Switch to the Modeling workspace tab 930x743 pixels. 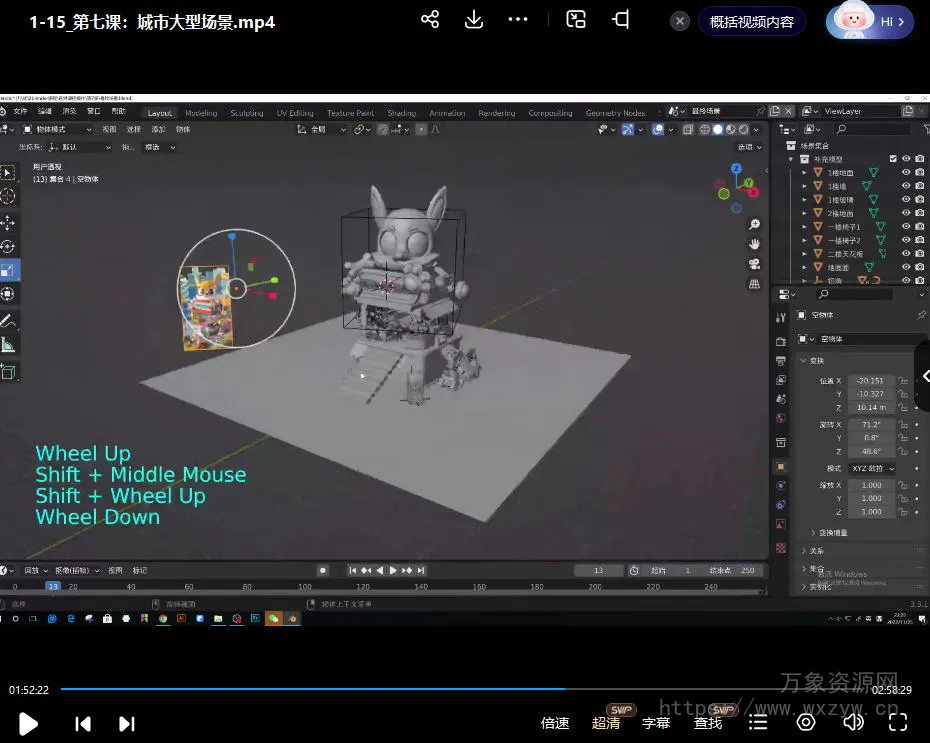tap(201, 113)
